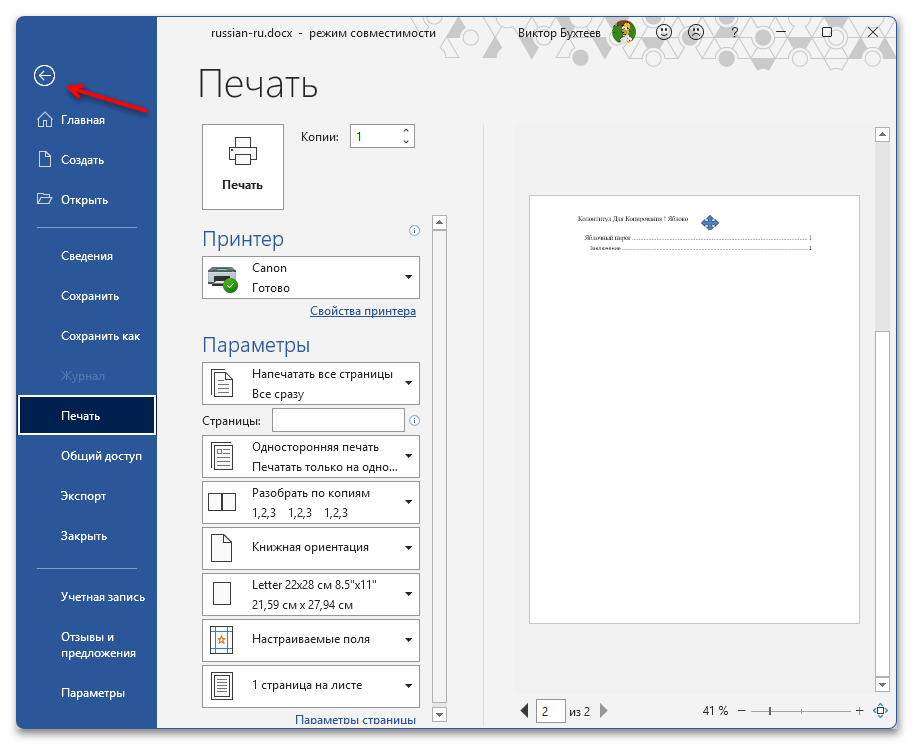Viewport: 913px width, 745px height.
Task: Click the settings panel scroll-down arrow
Action: tap(440, 714)
